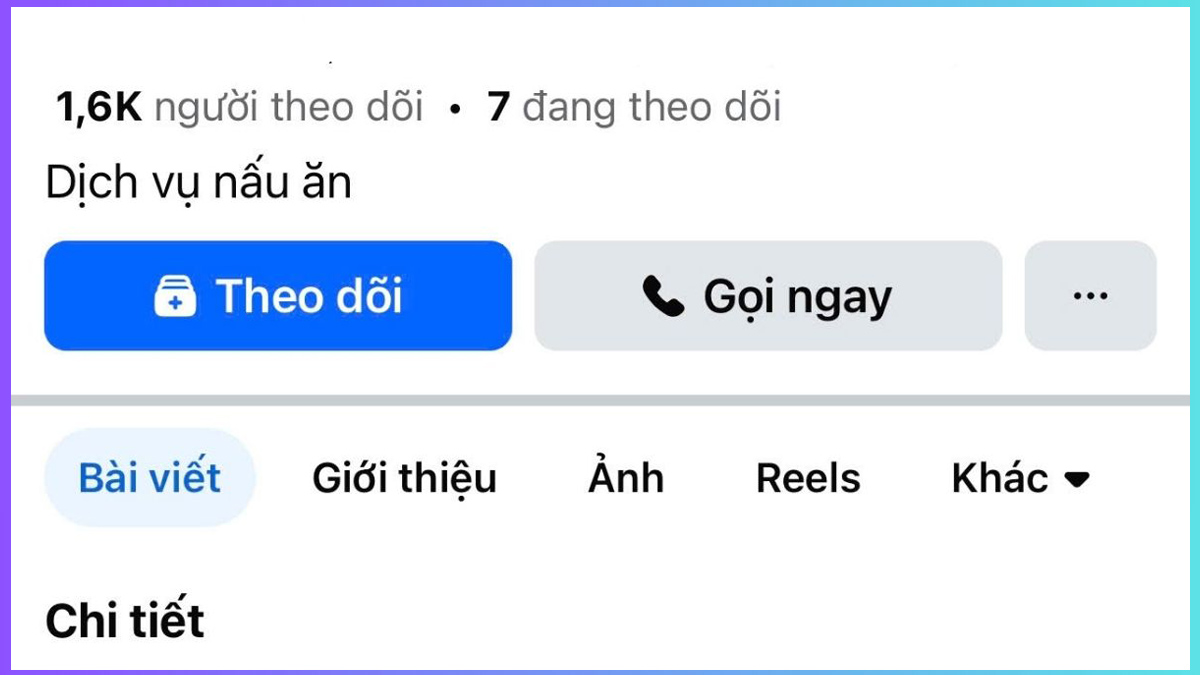Image resolution: width=1200 pixels, height=675 pixels.
Task: Go to the Reels tab
Action: [x=808, y=478]
